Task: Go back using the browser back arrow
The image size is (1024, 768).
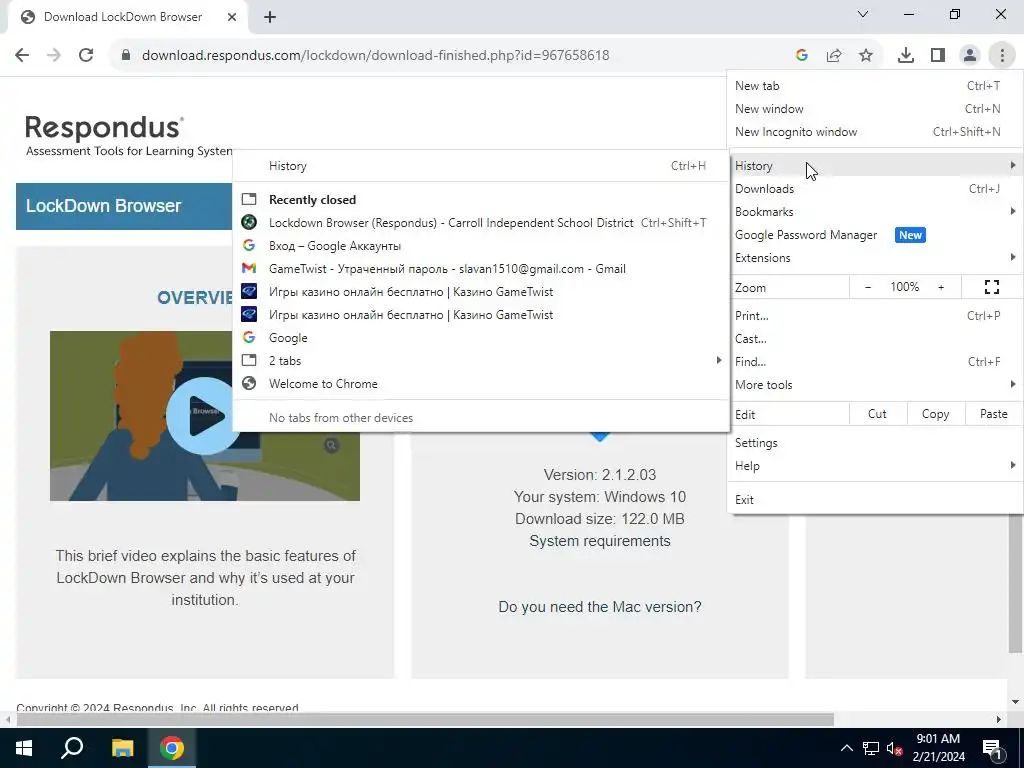Action: point(22,55)
